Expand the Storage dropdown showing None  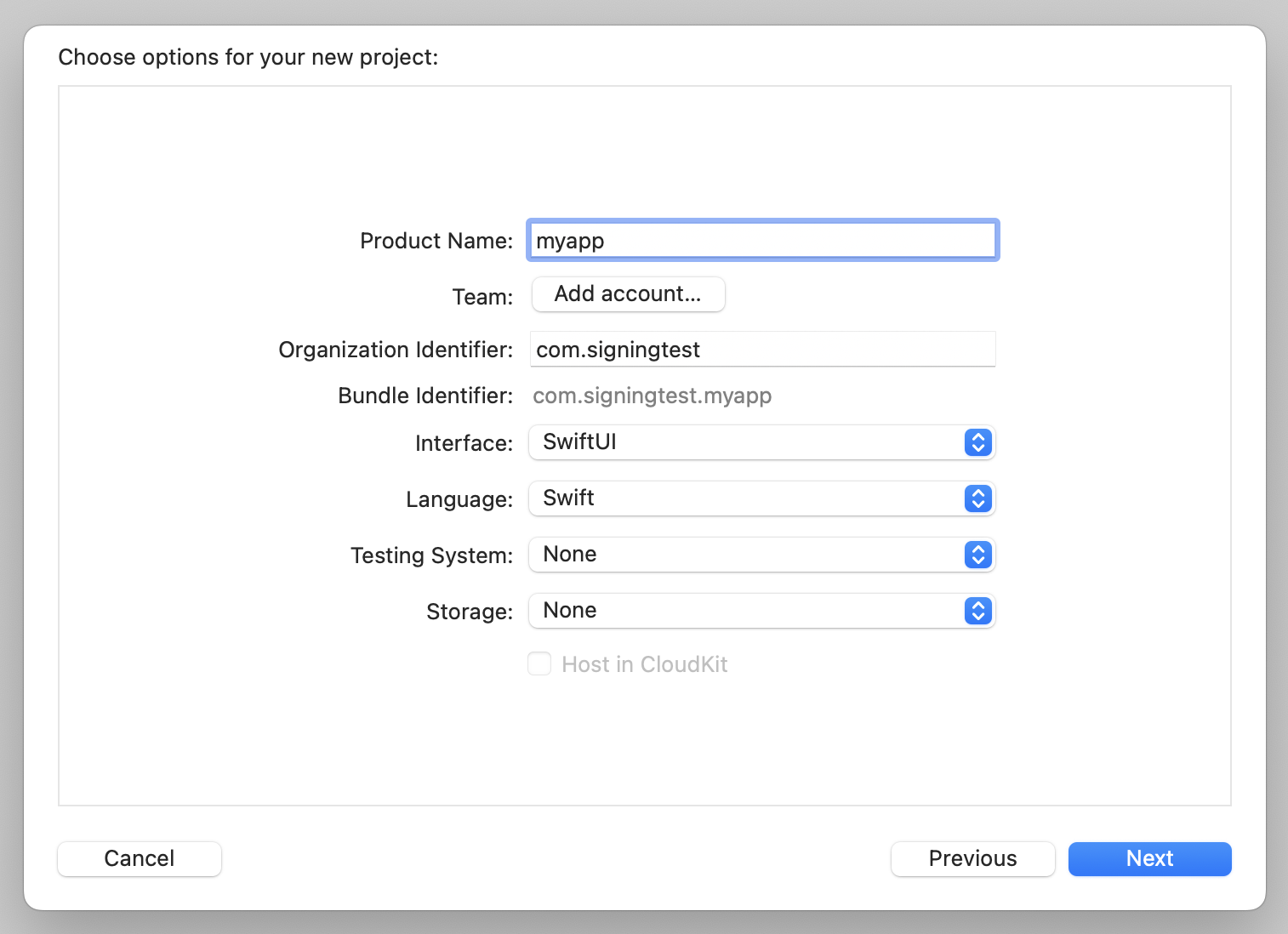(749, 611)
